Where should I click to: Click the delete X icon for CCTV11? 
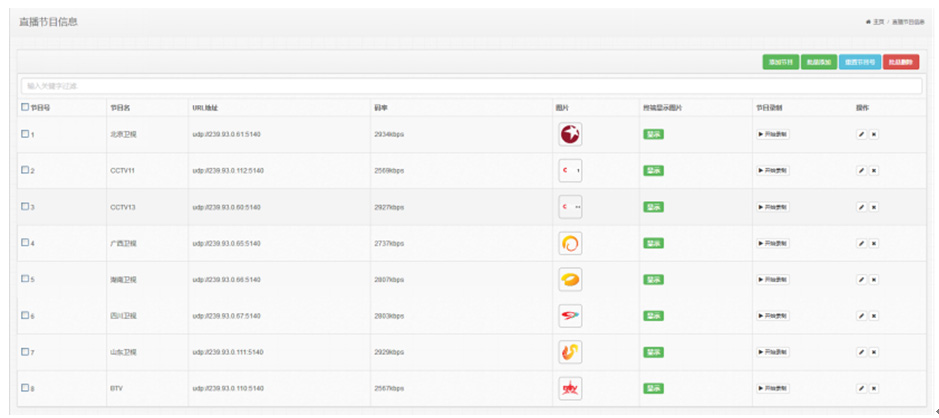(873, 171)
